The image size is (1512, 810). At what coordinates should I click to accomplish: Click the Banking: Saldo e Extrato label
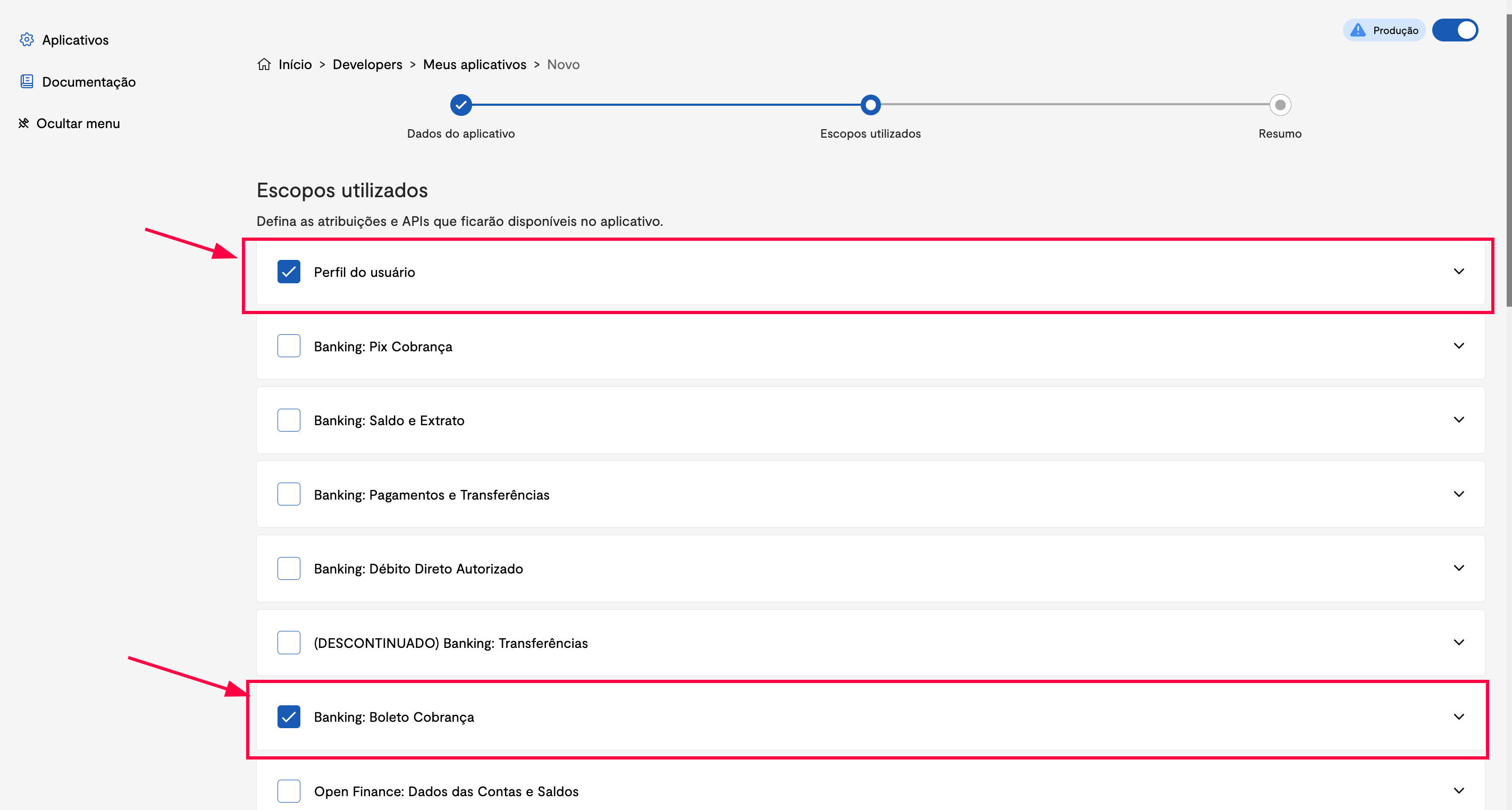coord(389,421)
